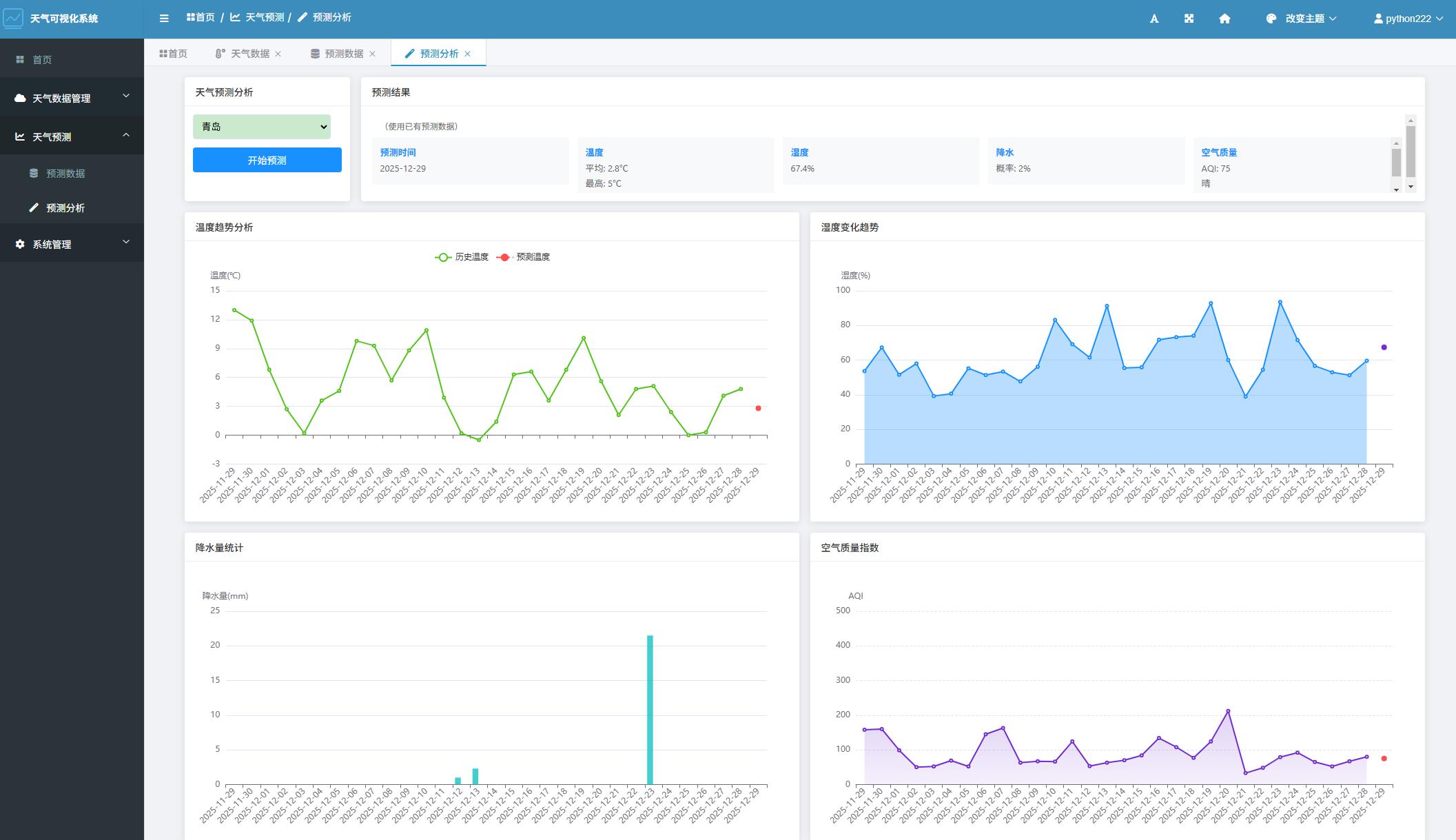This screenshot has width=1456, height=840.
Task: Switch to the 首页 tab
Action: [173, 54]
